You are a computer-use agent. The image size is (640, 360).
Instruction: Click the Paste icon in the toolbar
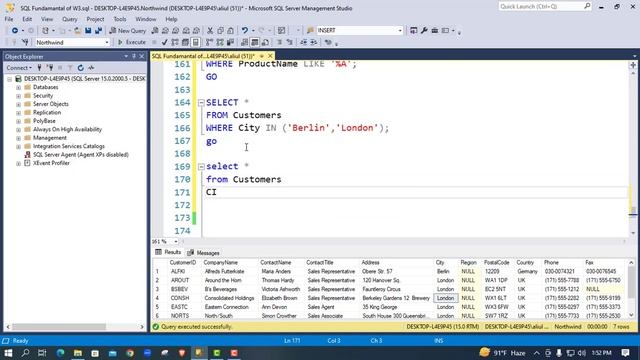(231, 31)
